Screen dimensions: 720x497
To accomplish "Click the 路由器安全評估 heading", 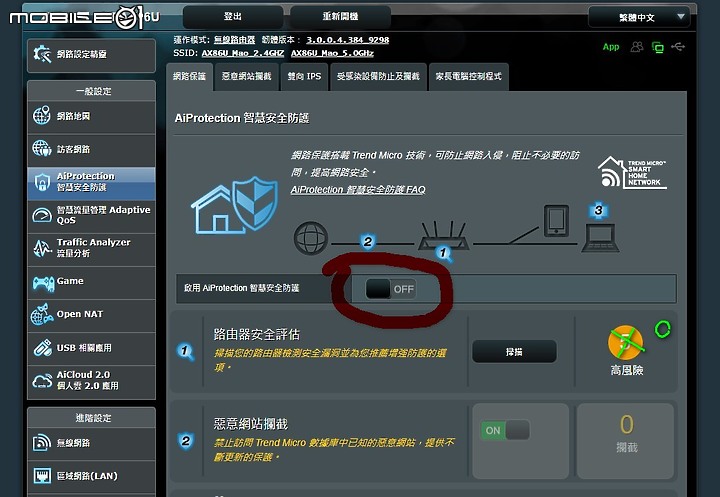I will [x=256, y=334].
